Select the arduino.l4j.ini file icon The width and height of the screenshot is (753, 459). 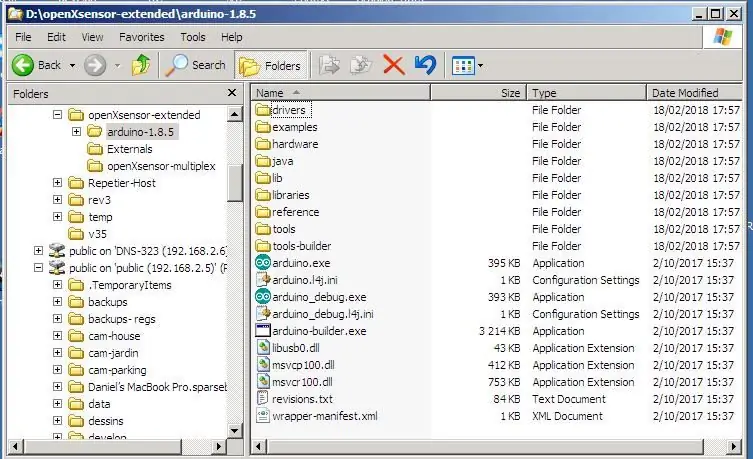point(263,280)
